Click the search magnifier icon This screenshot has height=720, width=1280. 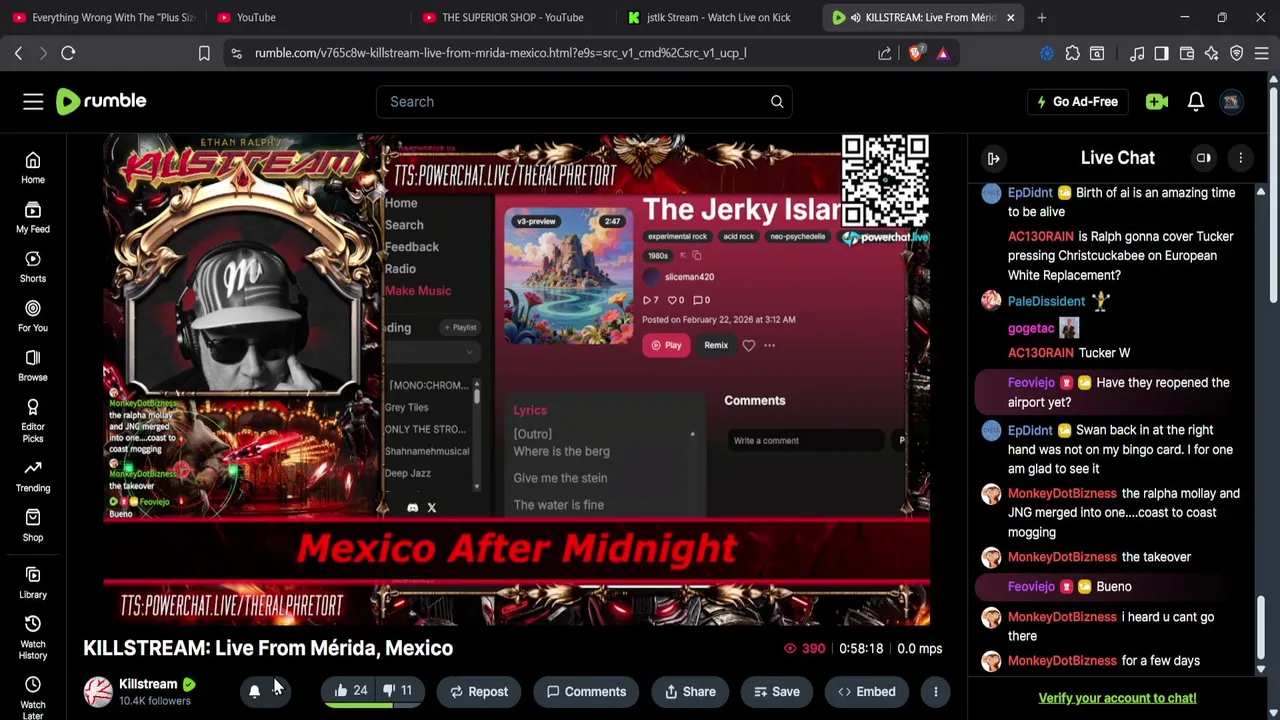coord(777,101)
